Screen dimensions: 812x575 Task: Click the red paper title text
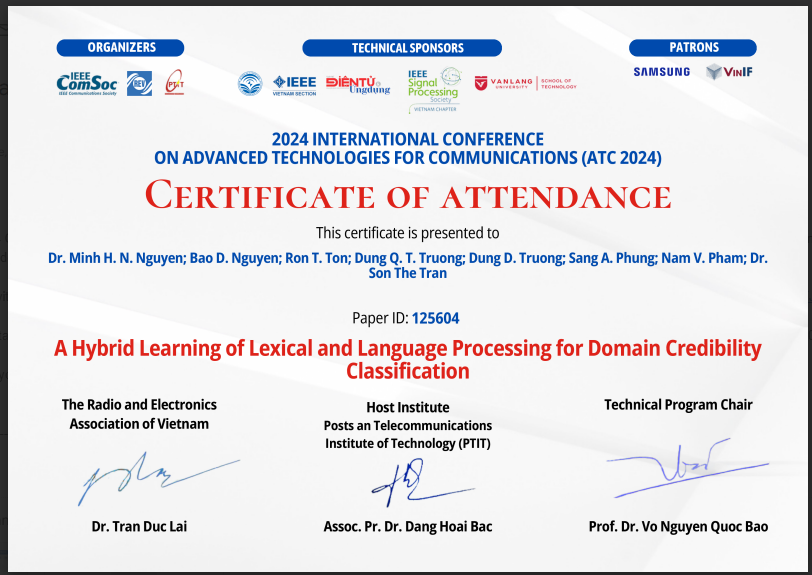[x=407, y=359]
